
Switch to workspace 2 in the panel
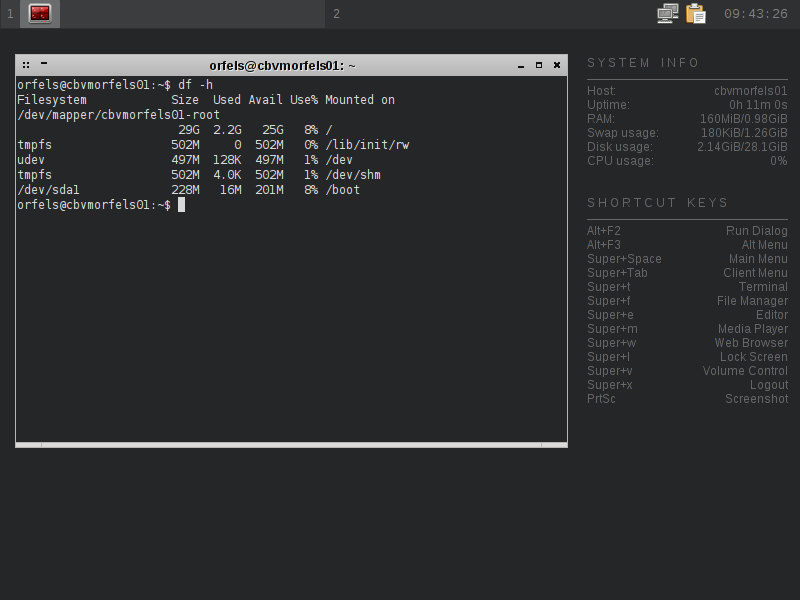click(x=336, y=14)
